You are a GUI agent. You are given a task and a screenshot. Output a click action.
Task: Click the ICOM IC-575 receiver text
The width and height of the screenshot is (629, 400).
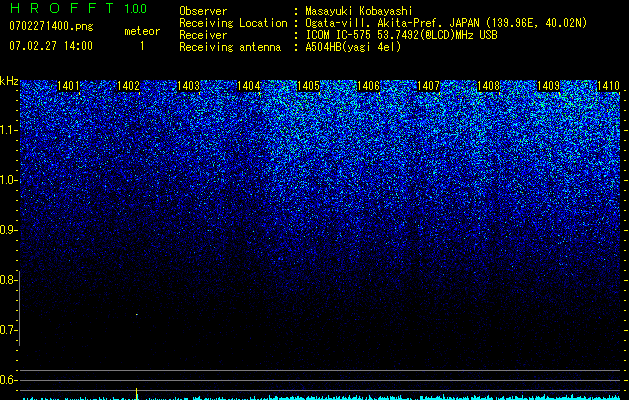[x=401, y=35]
